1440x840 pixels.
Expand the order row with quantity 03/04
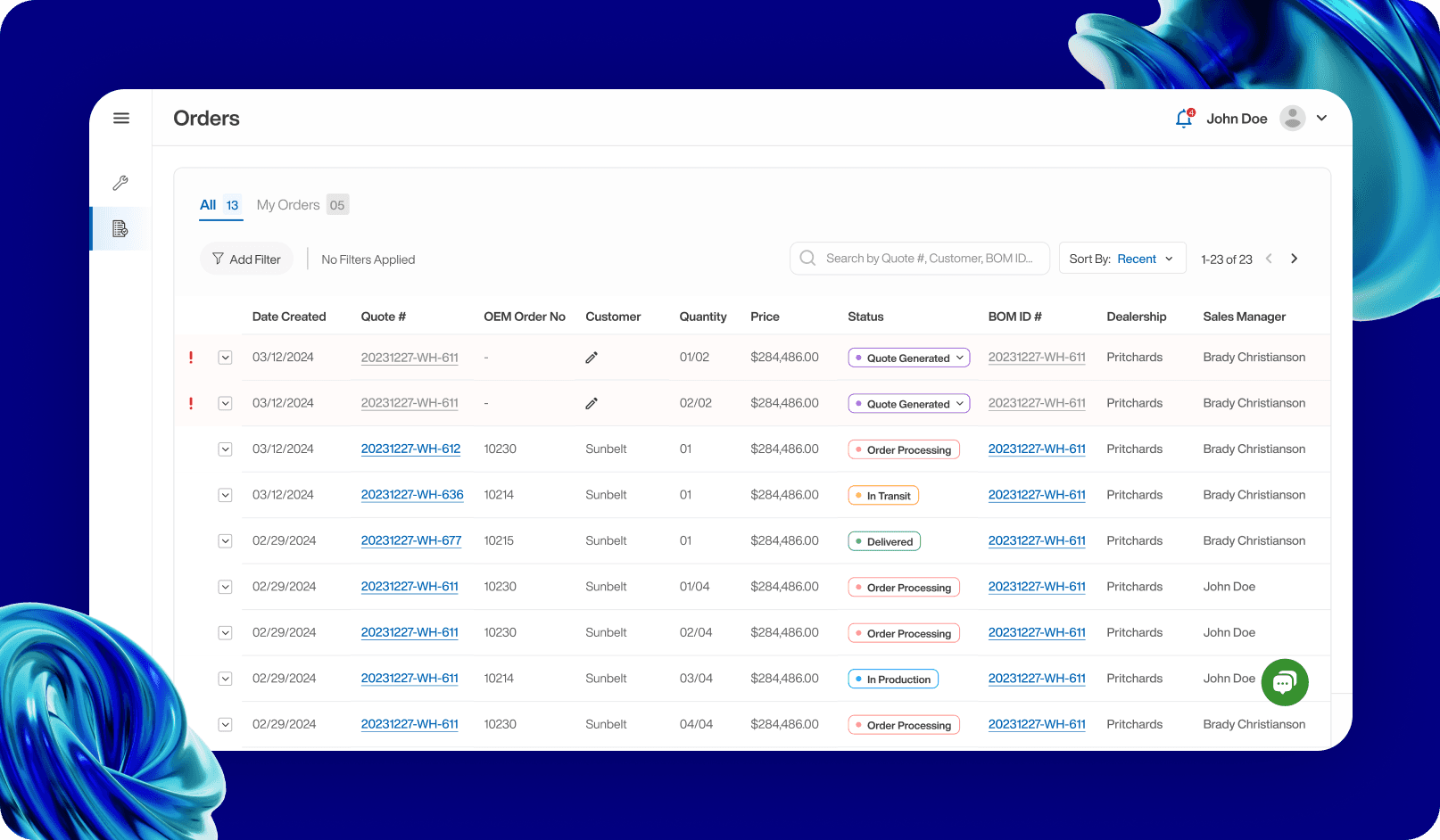pyautogui.click(x=226, y=679)
